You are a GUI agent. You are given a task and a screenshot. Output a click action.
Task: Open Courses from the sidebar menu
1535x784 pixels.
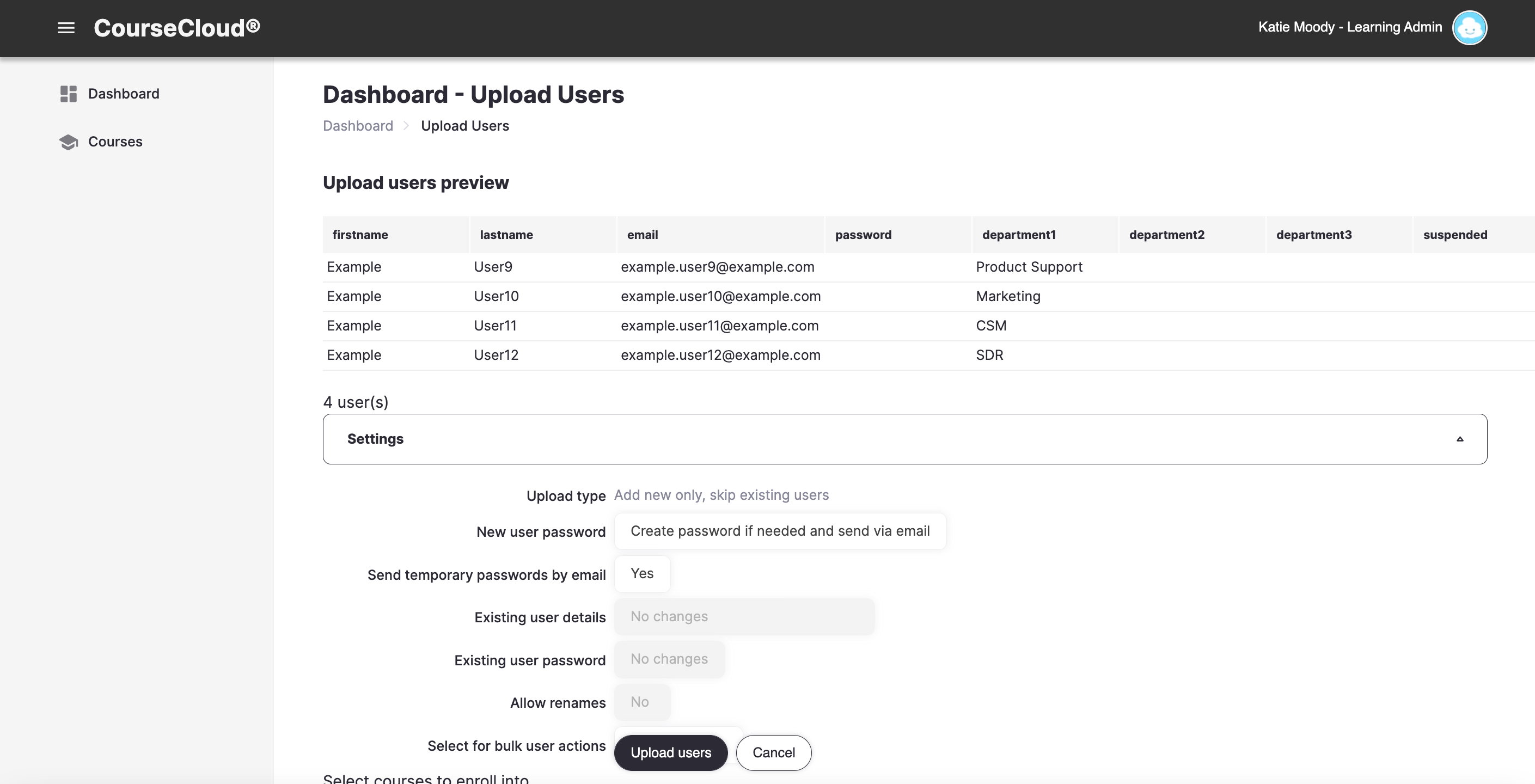pyautogui.click(x=115, y=142)
